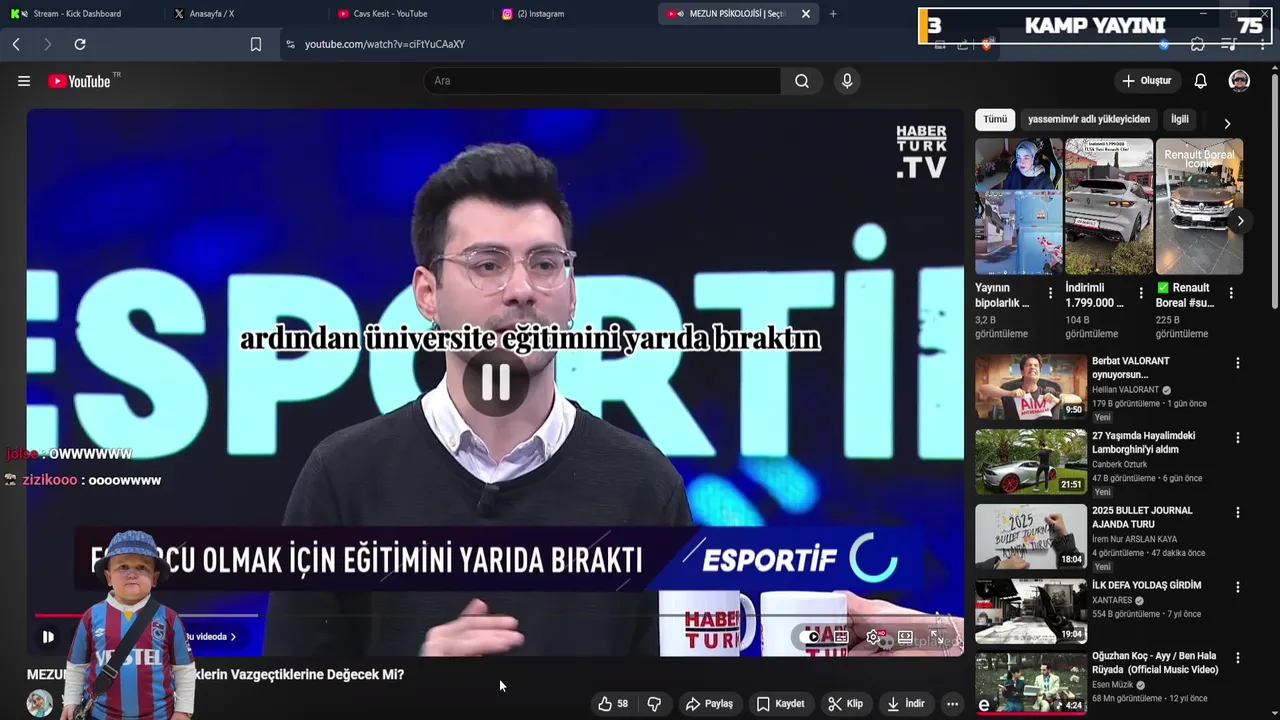Image resolution: width=1280 pixels, height=720 pixels.
Task: Open 'Berbat VALORANT oynuyorsun' video thumbnail
Action: (1031, 386)
